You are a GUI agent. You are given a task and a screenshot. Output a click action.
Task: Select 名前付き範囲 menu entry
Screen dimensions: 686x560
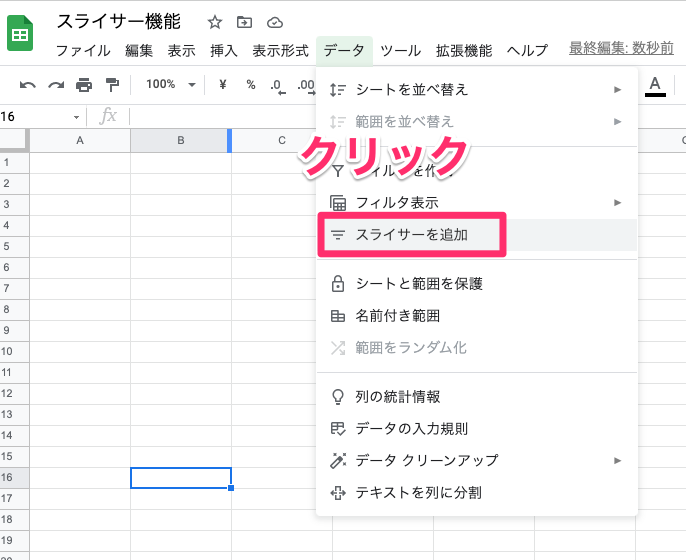pos(398,316)
